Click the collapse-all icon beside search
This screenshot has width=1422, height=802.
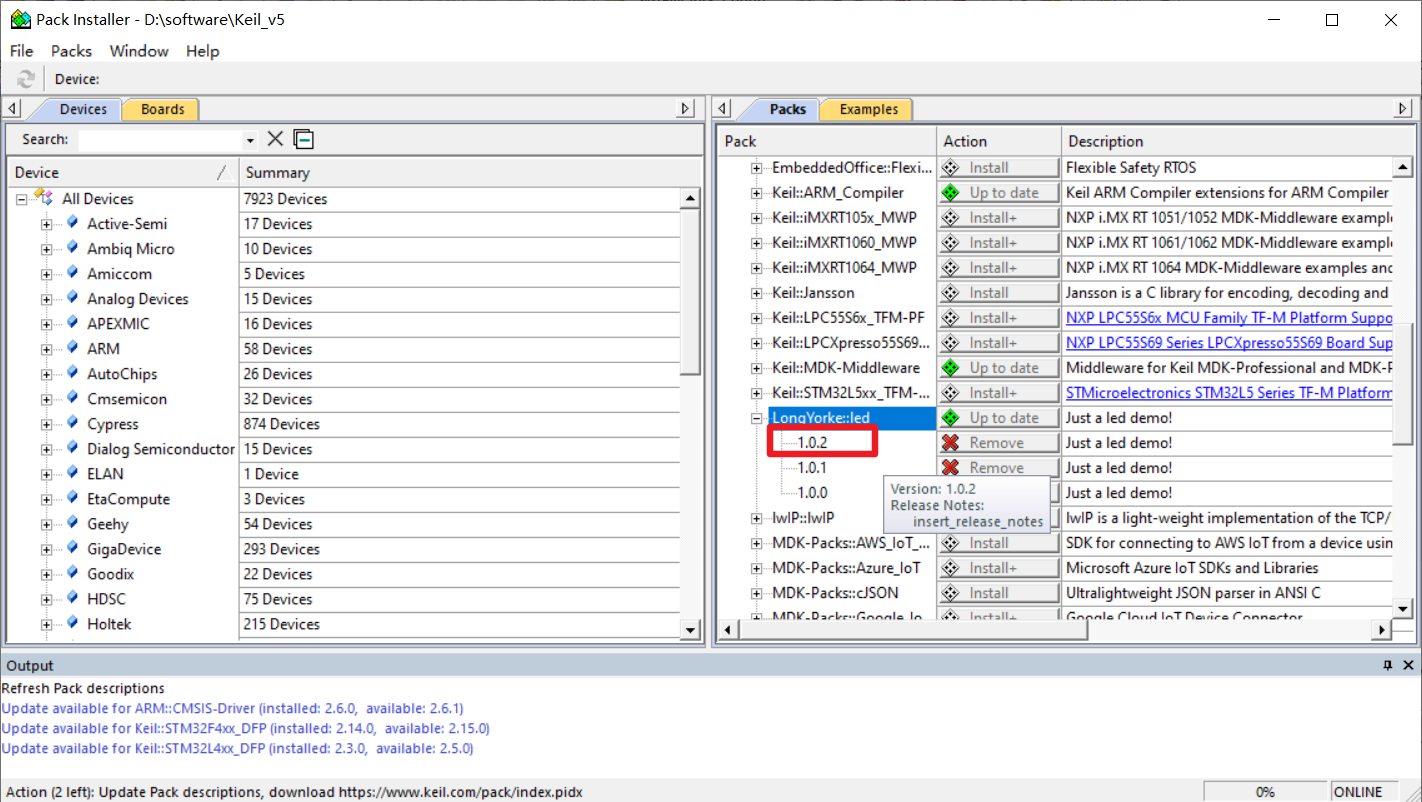click(304, 139)
